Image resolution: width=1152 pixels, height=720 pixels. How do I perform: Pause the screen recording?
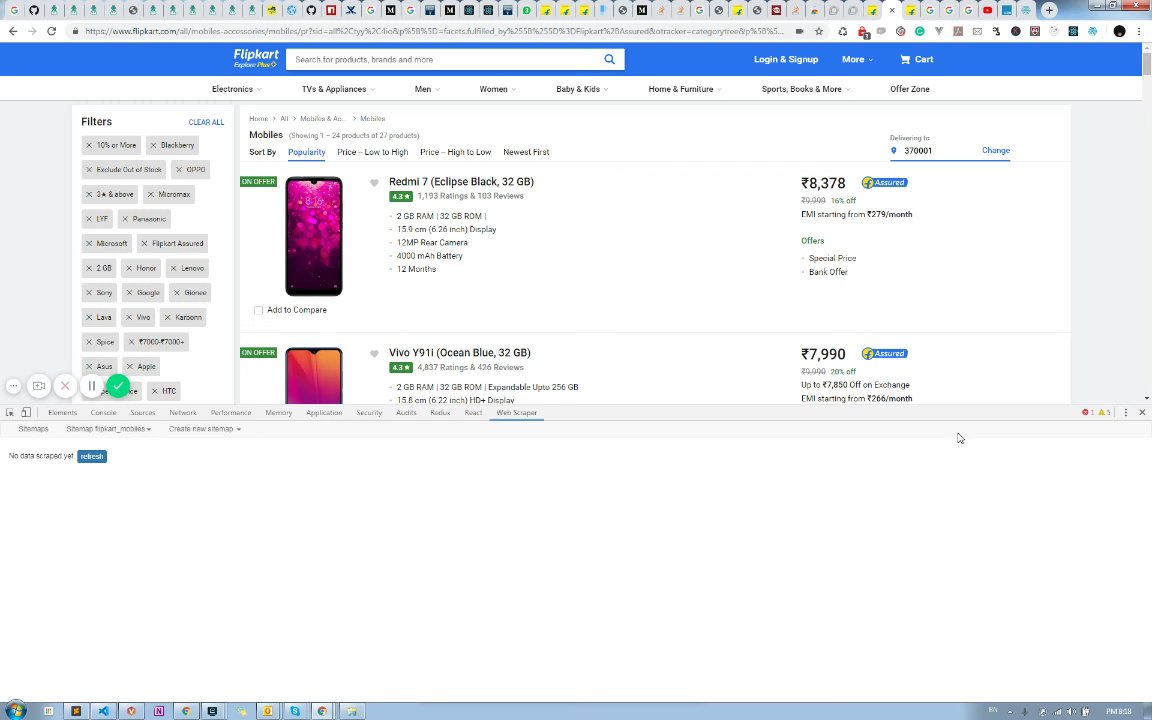[92, 386]
